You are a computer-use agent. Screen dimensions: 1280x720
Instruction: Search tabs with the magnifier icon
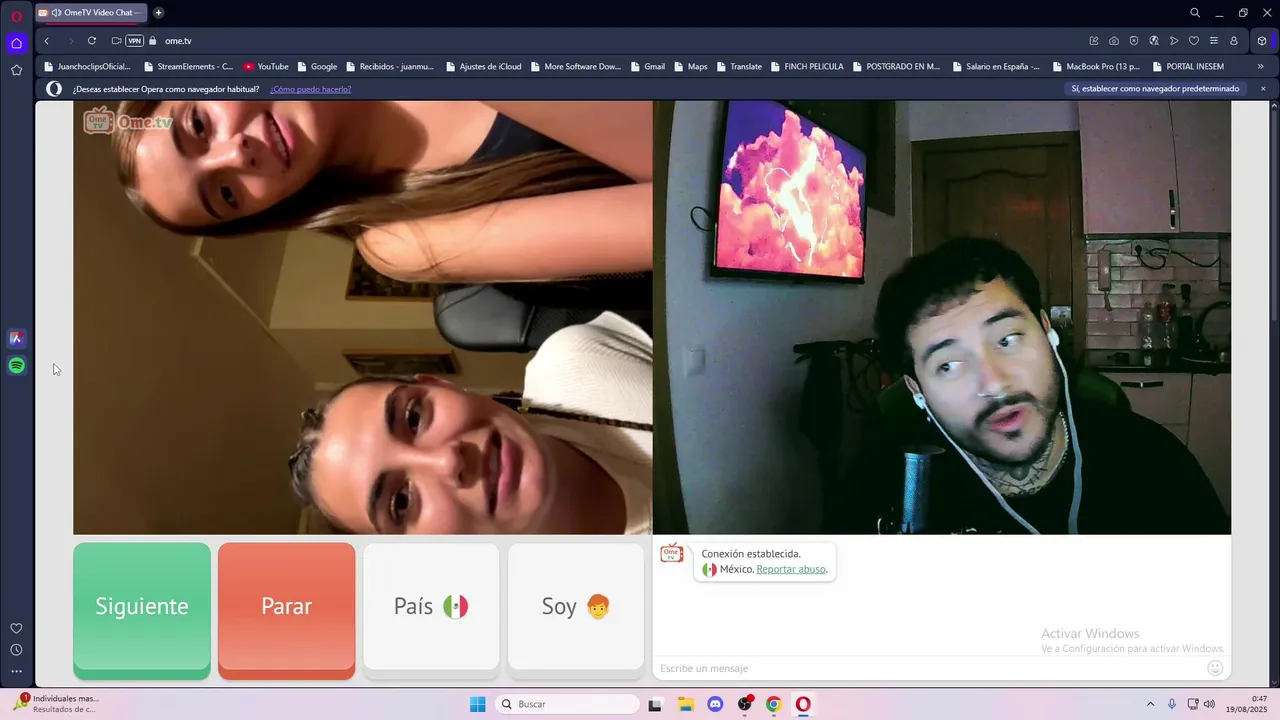1194,13
